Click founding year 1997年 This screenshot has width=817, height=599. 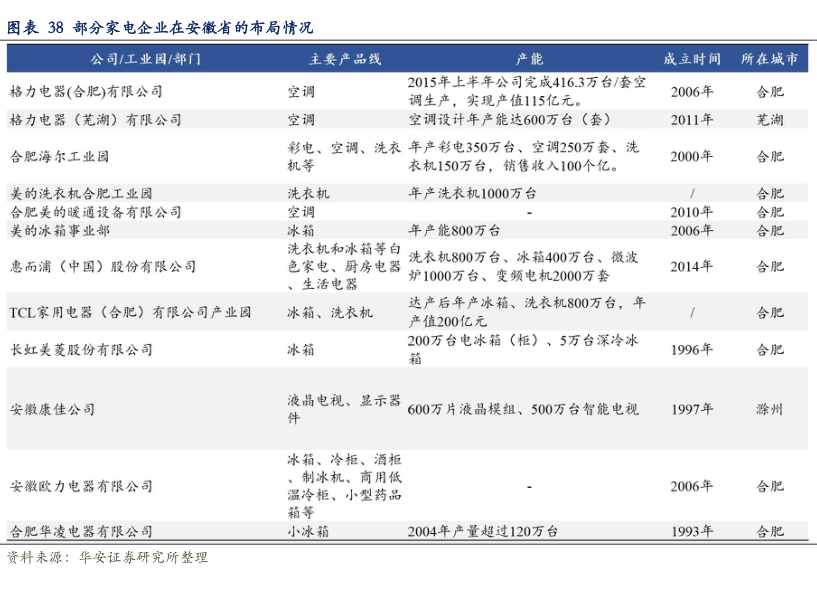pyautogui.click(x=692, y=409)
